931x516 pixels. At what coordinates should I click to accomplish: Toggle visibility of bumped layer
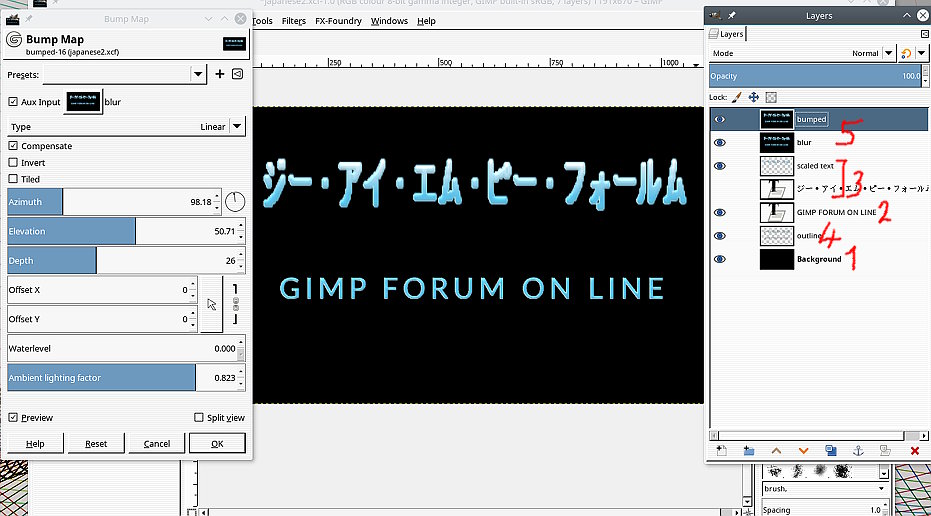(x=720, y=119)
